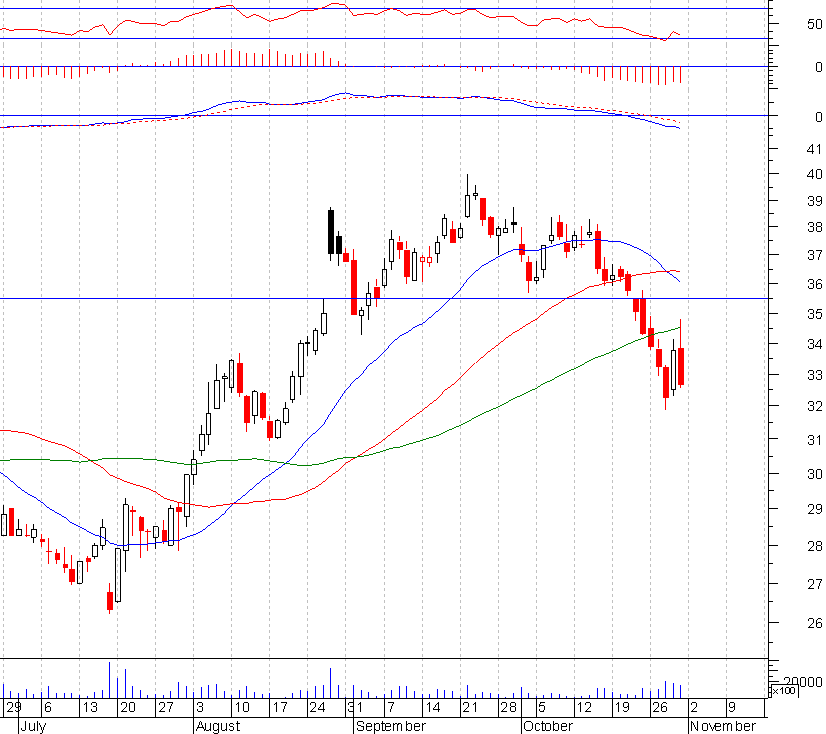
Task: Click the July month label
Action: [x=33, y=726]
